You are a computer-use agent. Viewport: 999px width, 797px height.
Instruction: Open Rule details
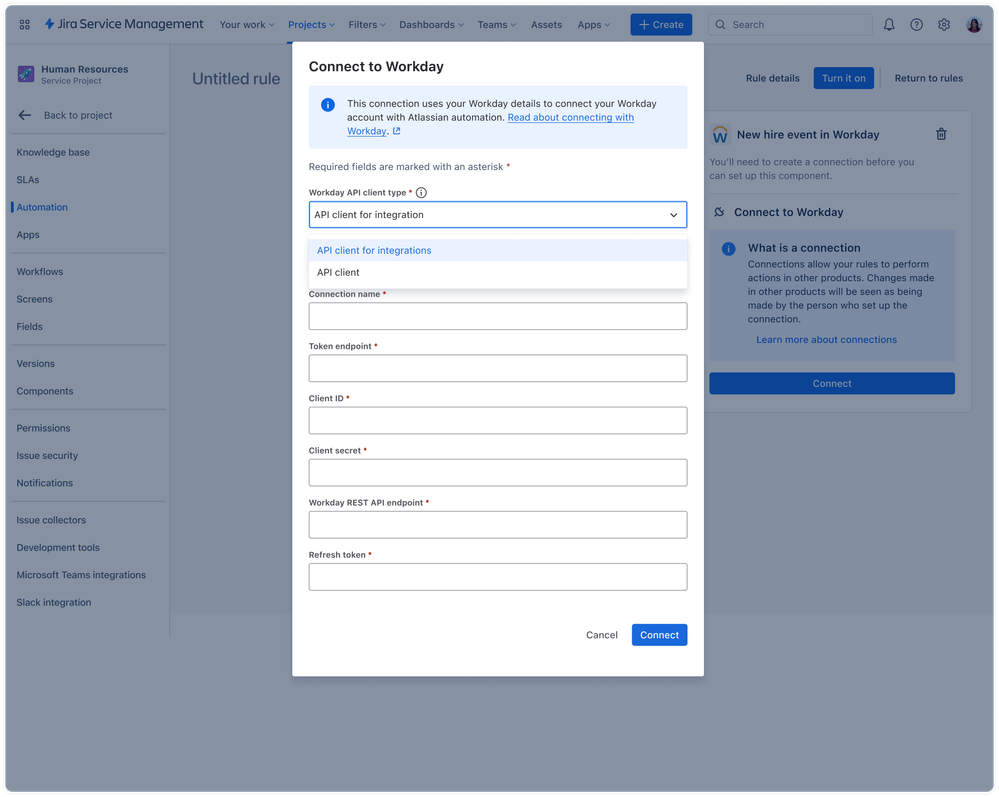(x=772, y=78)
